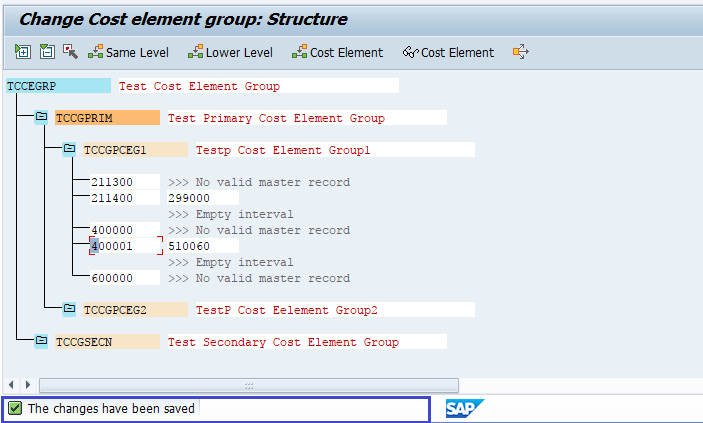The width and height of the screenshot is (703, 423).
Task: Click the Select node cursor icon
Action: (x=69, y=52)
